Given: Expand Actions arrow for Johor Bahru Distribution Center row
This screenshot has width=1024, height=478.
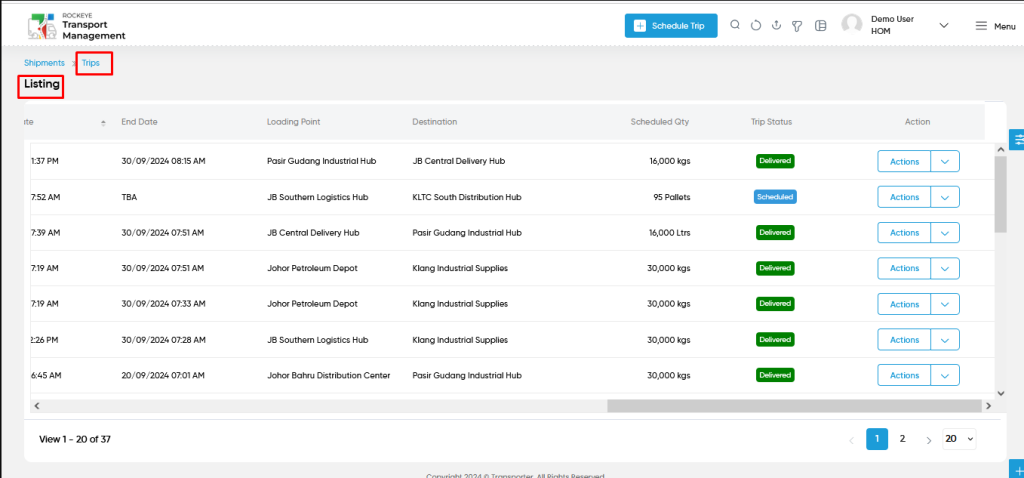Looking at the screenshot, I should click(x=945, y=375).
